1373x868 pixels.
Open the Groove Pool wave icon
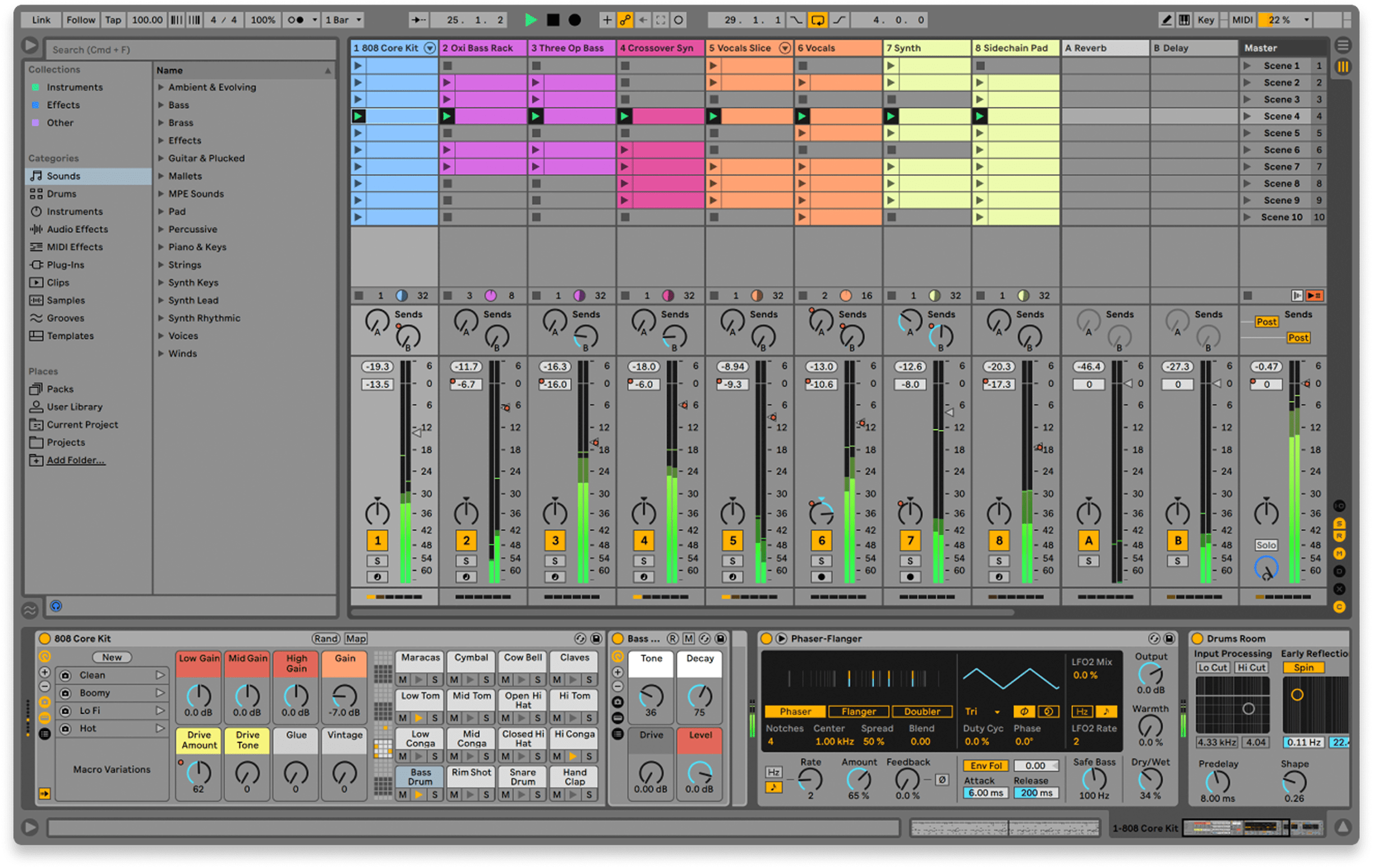(30, 610)
